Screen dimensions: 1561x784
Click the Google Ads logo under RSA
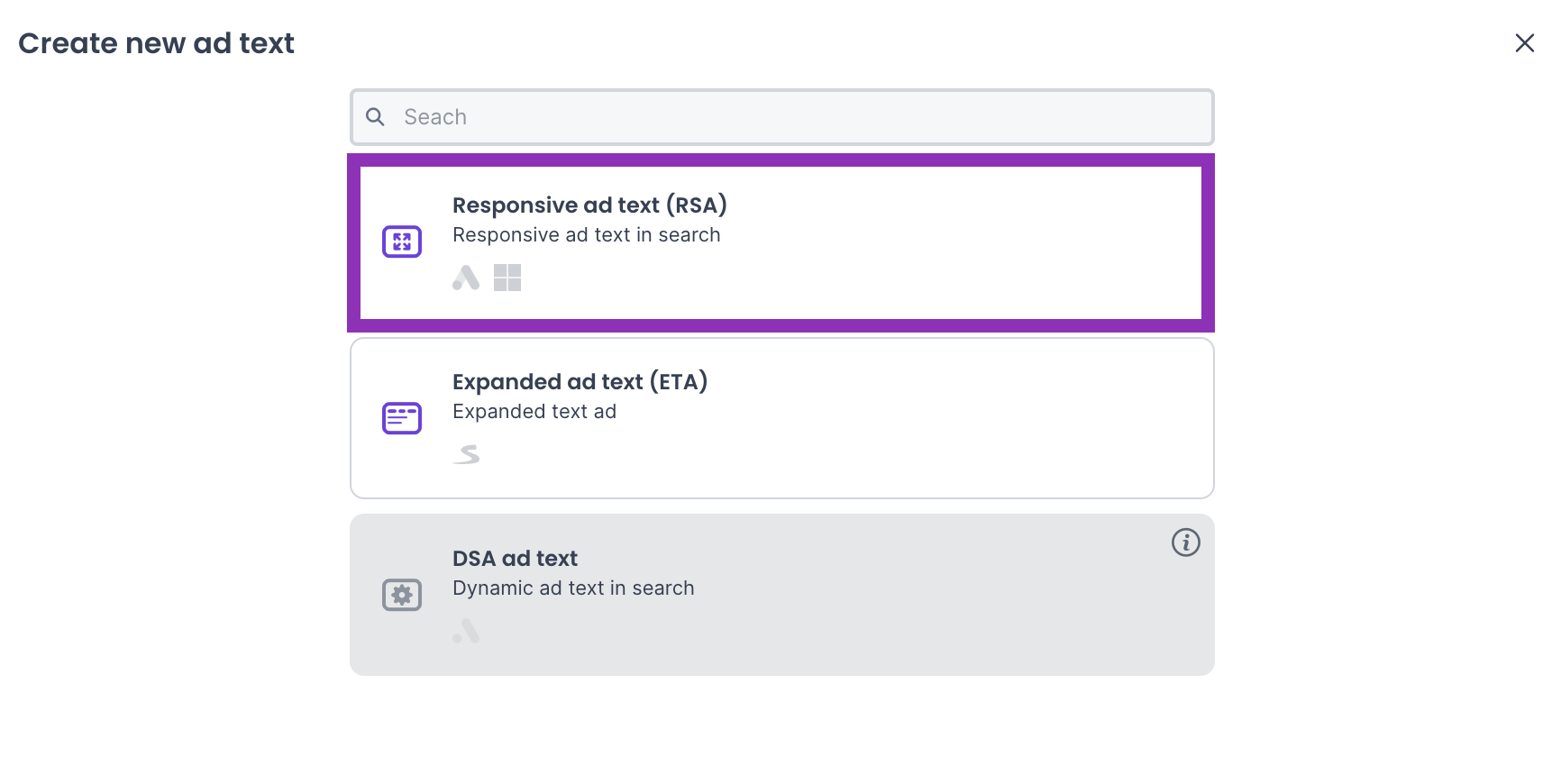[466, 278]
